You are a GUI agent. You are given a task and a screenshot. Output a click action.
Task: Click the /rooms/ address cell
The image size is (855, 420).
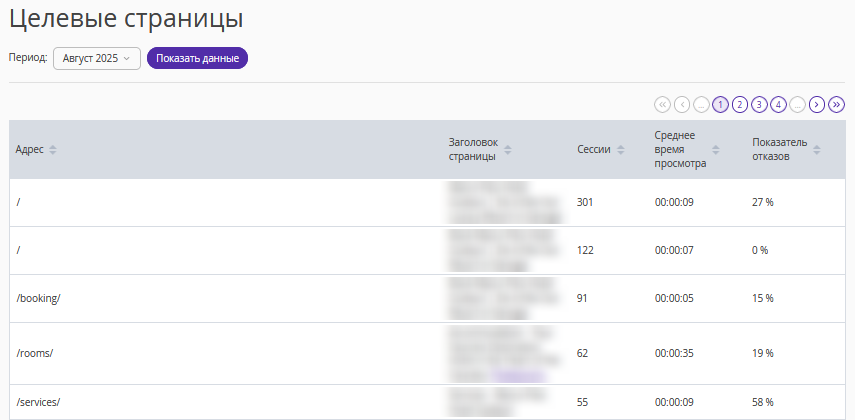pyautogui.click(x=35, y=353)
